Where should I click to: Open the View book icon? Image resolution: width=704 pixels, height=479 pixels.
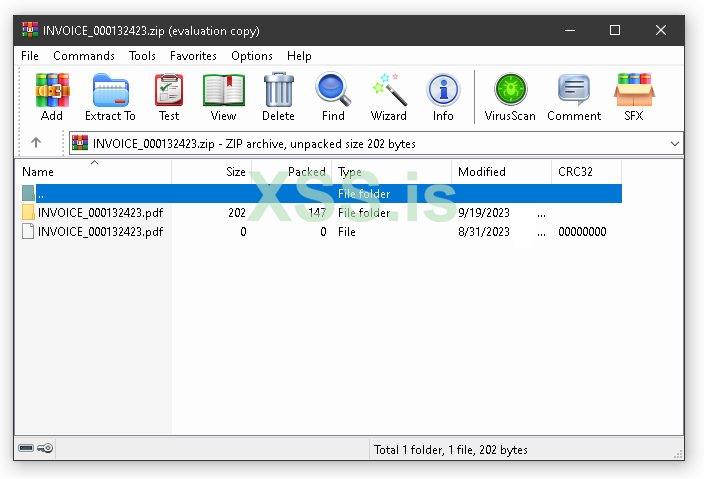[x=224, y=90]
